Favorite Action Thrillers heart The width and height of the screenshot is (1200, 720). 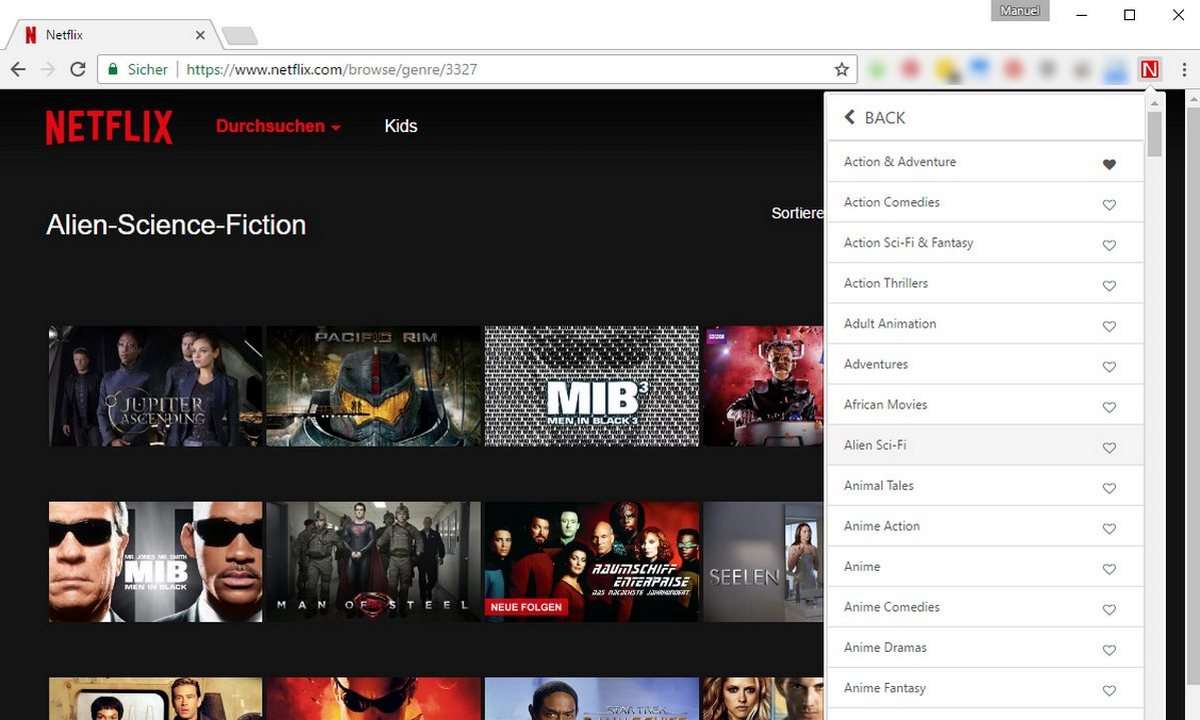(x=1109, y=286)
